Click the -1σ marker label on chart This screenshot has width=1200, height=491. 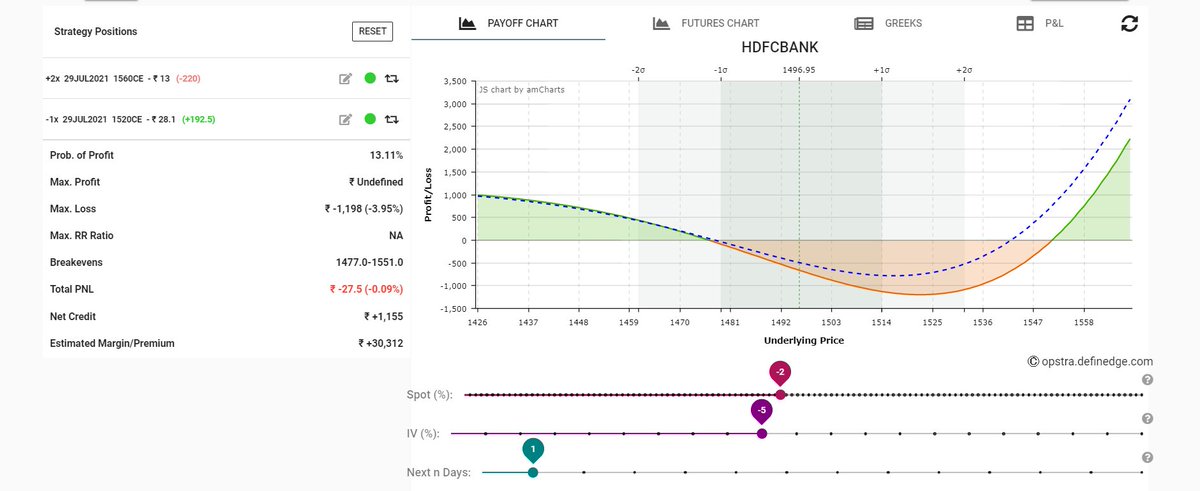click(x=720, y=70)
